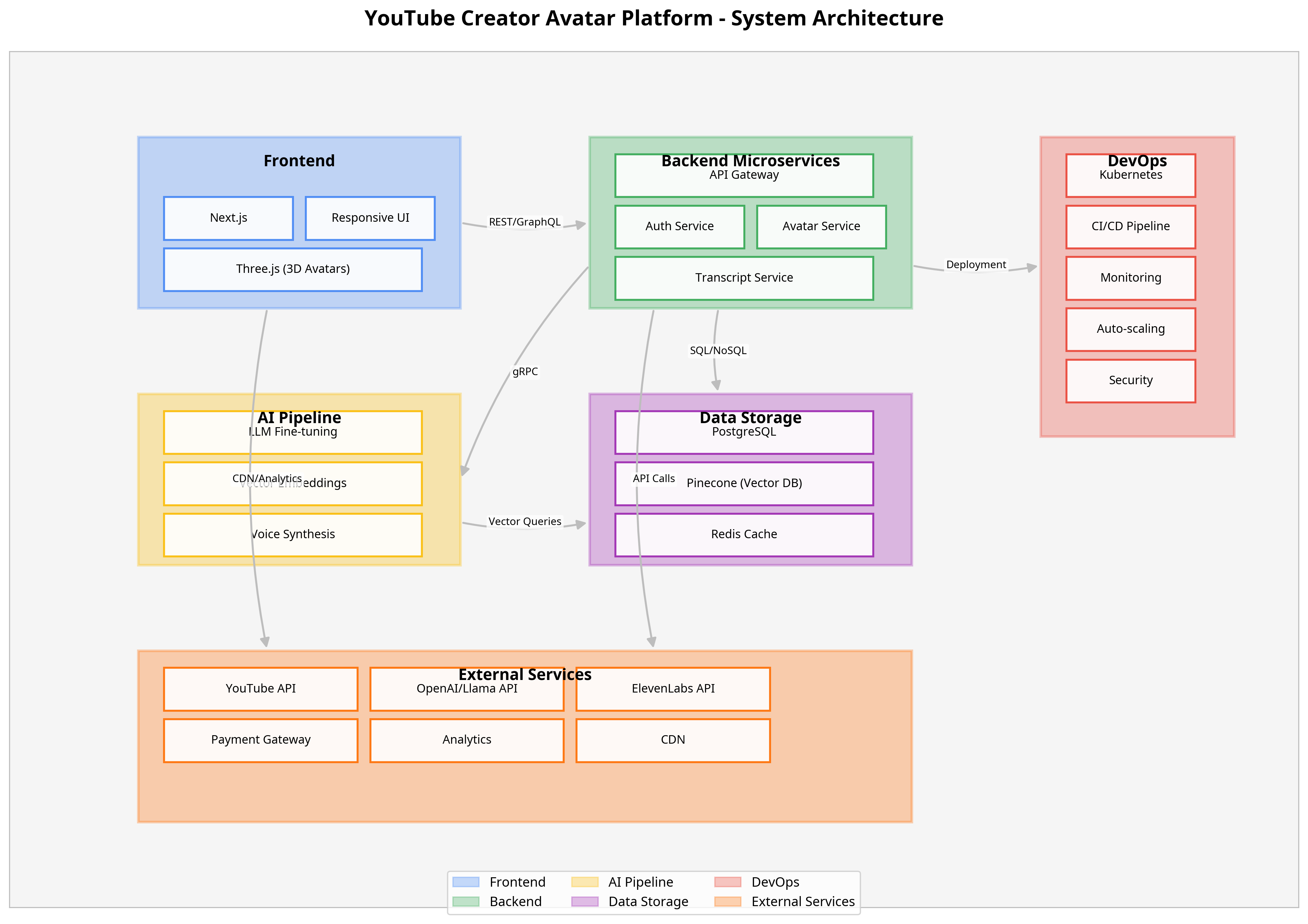Click the Voice Synthesis box

293,535
